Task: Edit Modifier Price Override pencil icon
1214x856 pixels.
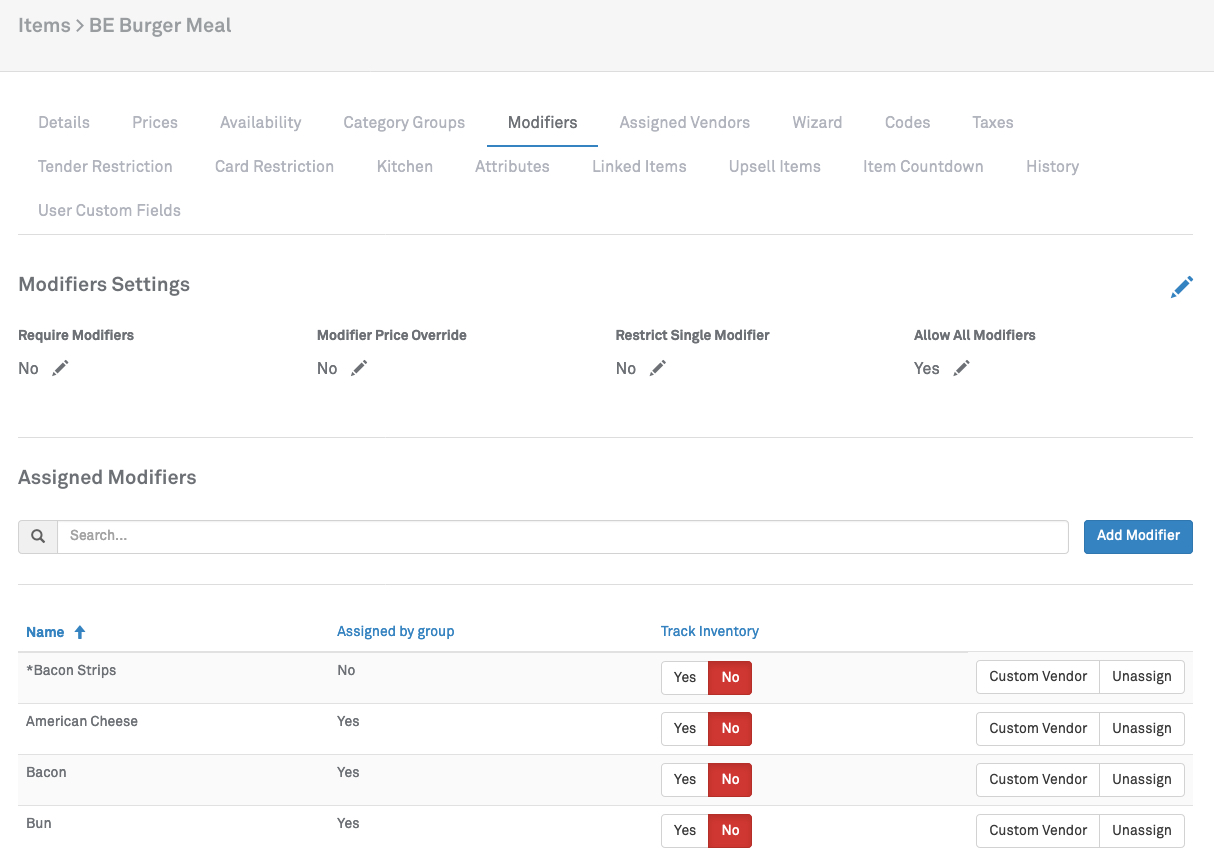Action: click(359, 368)
